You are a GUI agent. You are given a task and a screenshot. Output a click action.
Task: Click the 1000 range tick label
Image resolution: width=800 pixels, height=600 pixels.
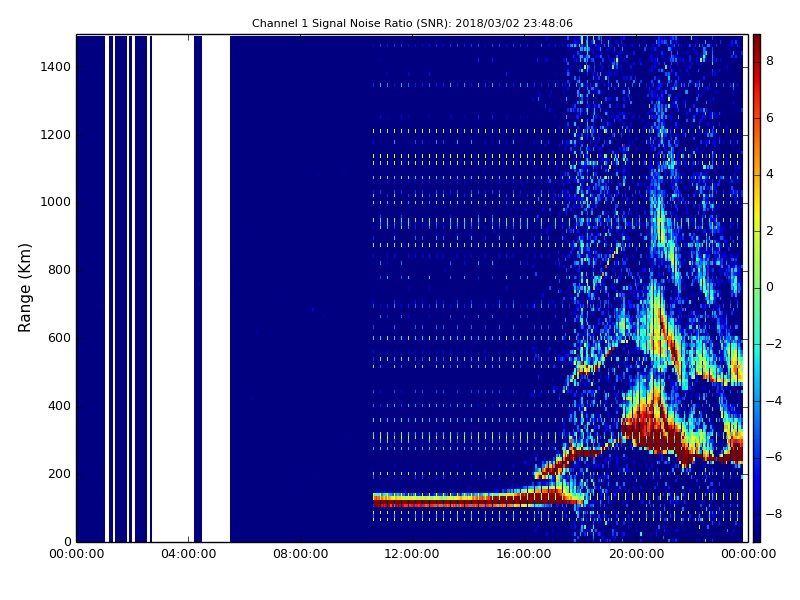[x=56, y=202]
